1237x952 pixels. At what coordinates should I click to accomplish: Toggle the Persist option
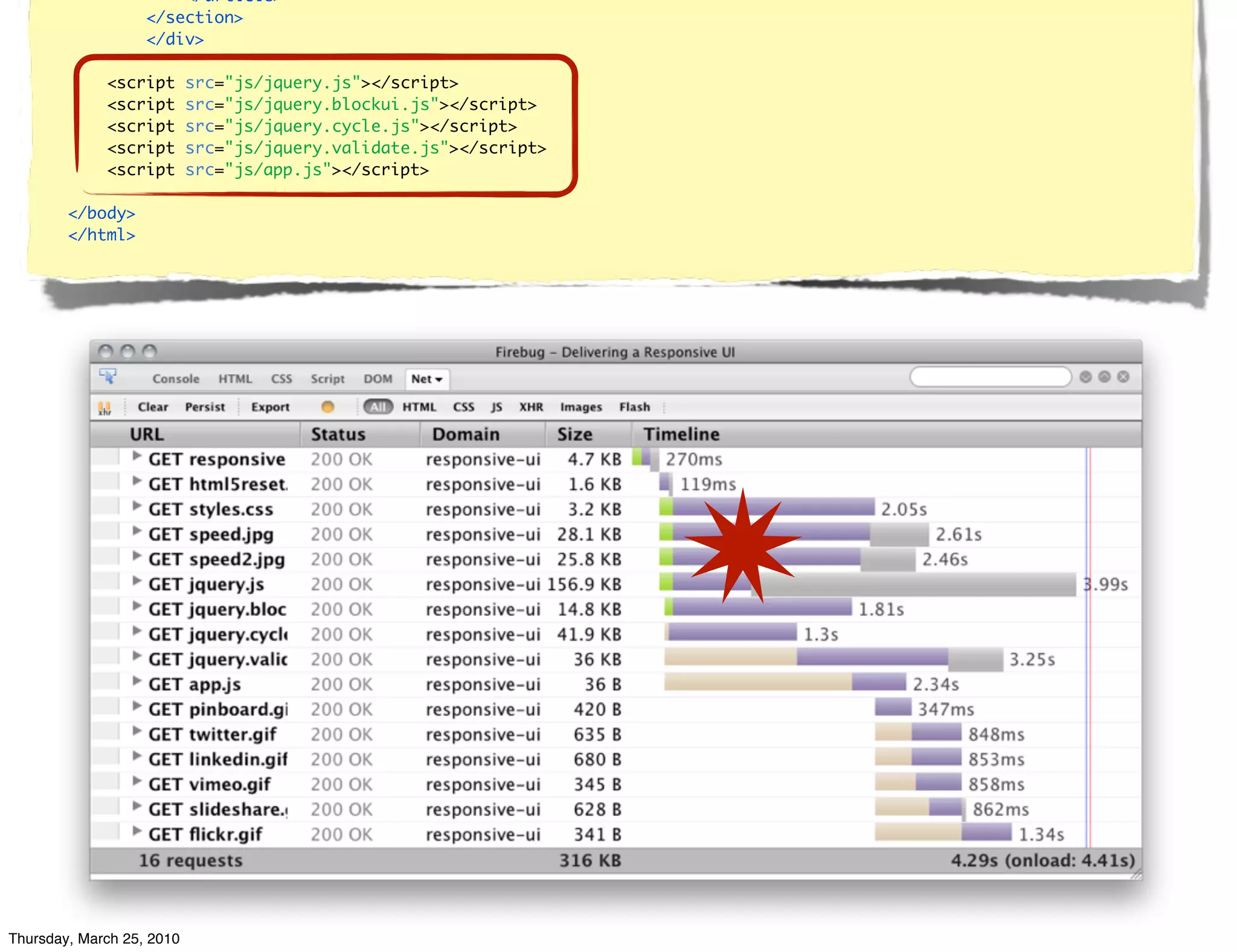(x=205, y=407)
